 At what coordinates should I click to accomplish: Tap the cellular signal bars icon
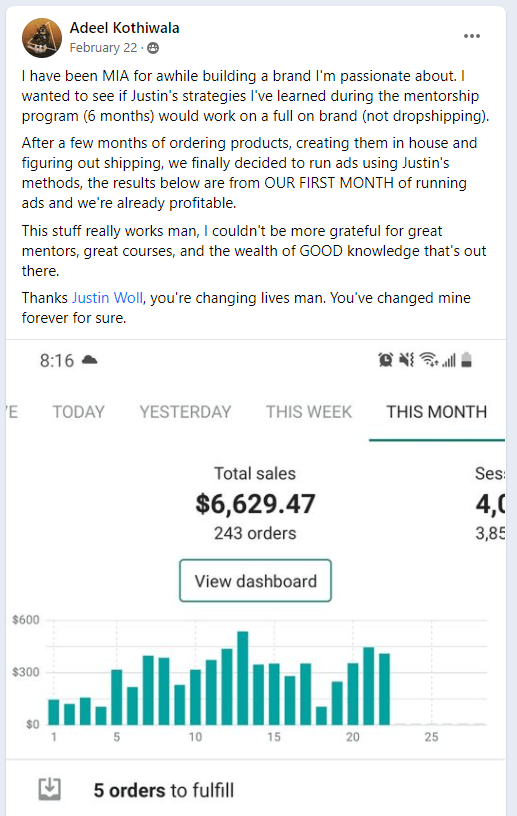coord(449,360)
